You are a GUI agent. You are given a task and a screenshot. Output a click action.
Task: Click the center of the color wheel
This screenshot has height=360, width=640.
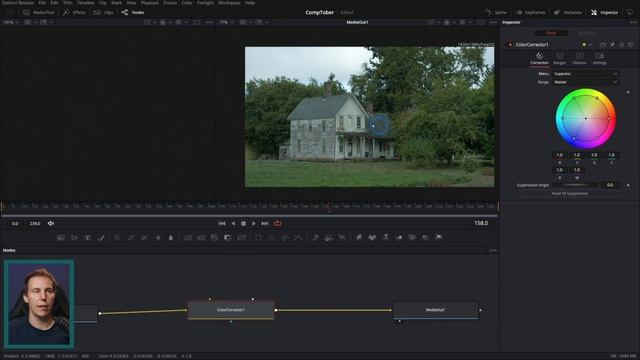click(x=586, y=118)
